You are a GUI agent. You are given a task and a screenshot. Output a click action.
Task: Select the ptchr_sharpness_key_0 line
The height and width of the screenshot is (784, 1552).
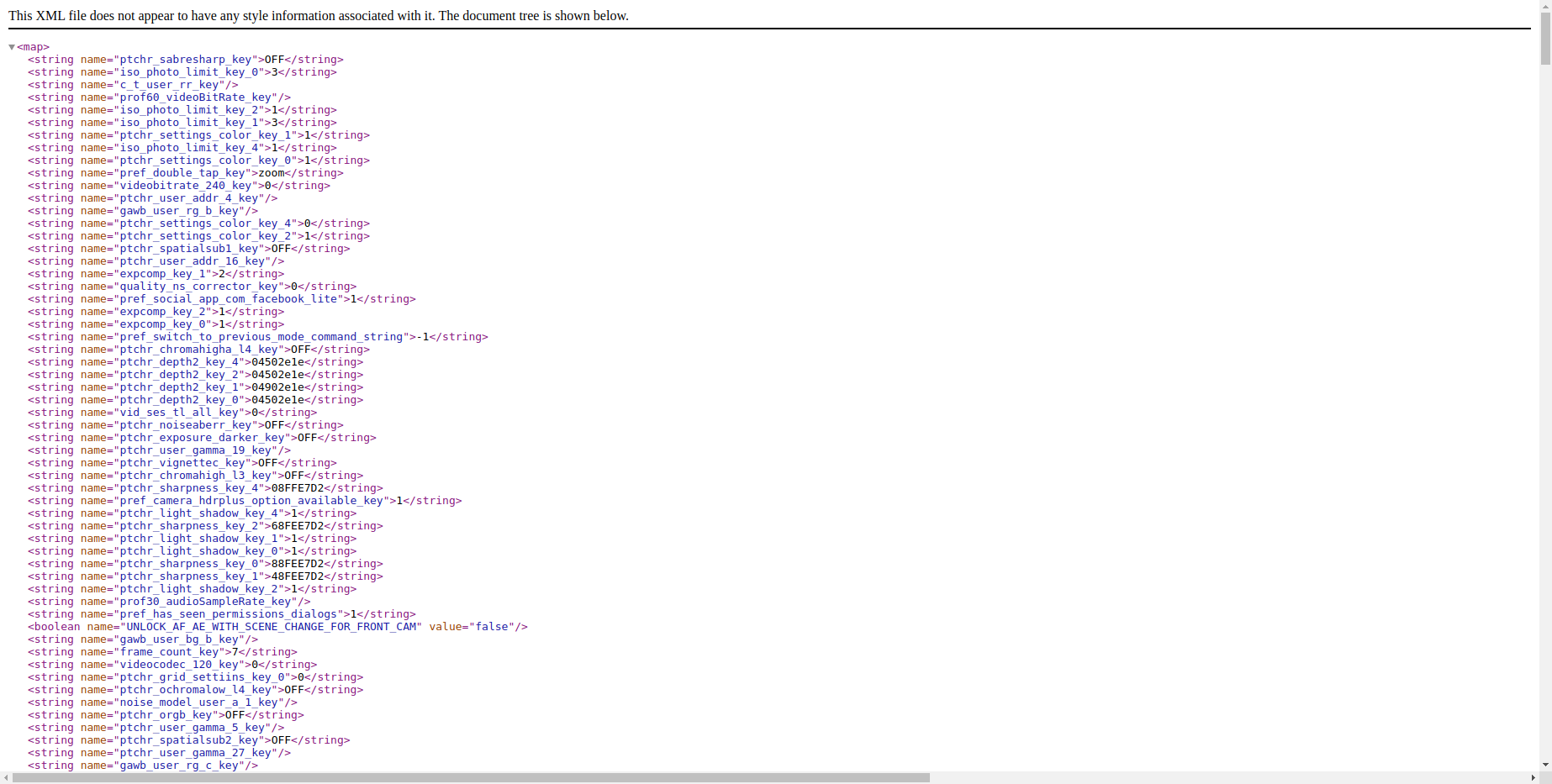(205, 564)
